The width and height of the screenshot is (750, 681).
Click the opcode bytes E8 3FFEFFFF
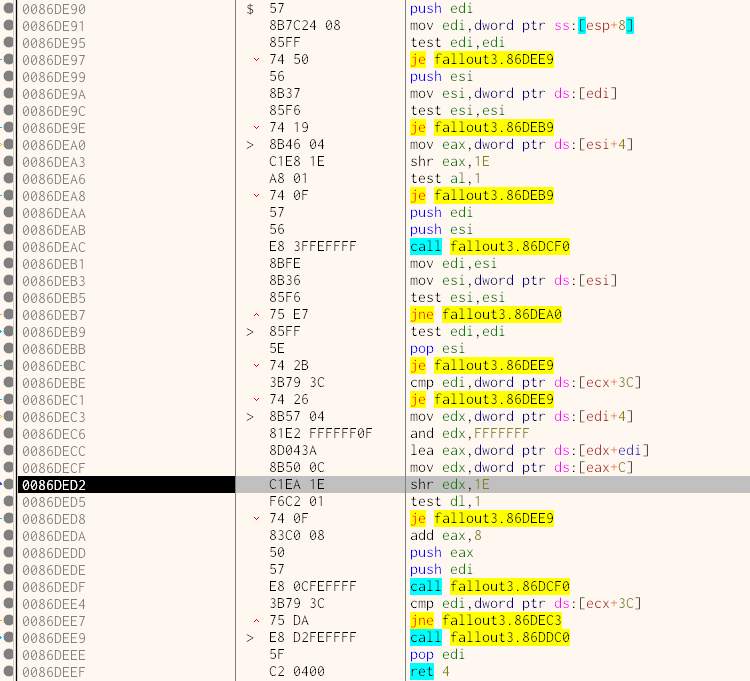pyautogui.click(x=313, y=246)
